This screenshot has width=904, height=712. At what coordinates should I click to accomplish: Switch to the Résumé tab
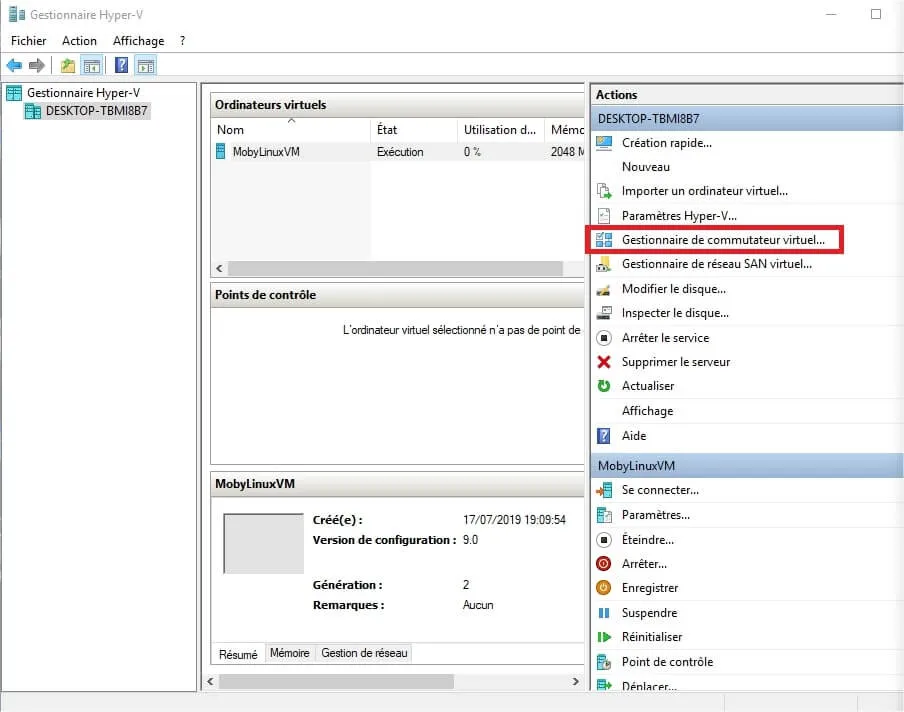tap(238, 654)
